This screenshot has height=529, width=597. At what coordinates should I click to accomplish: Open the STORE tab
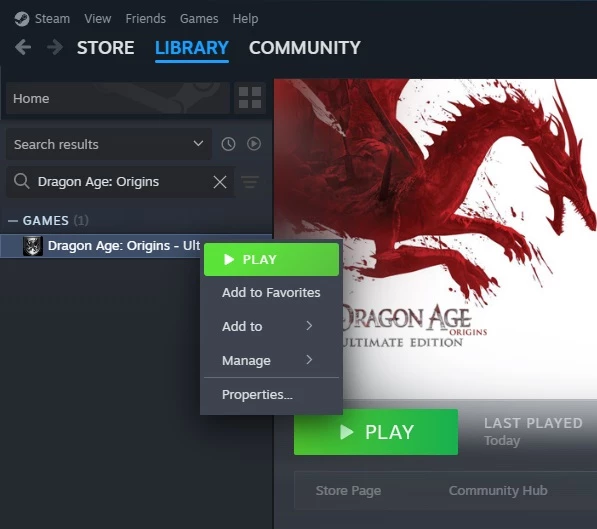click(105, 48)
